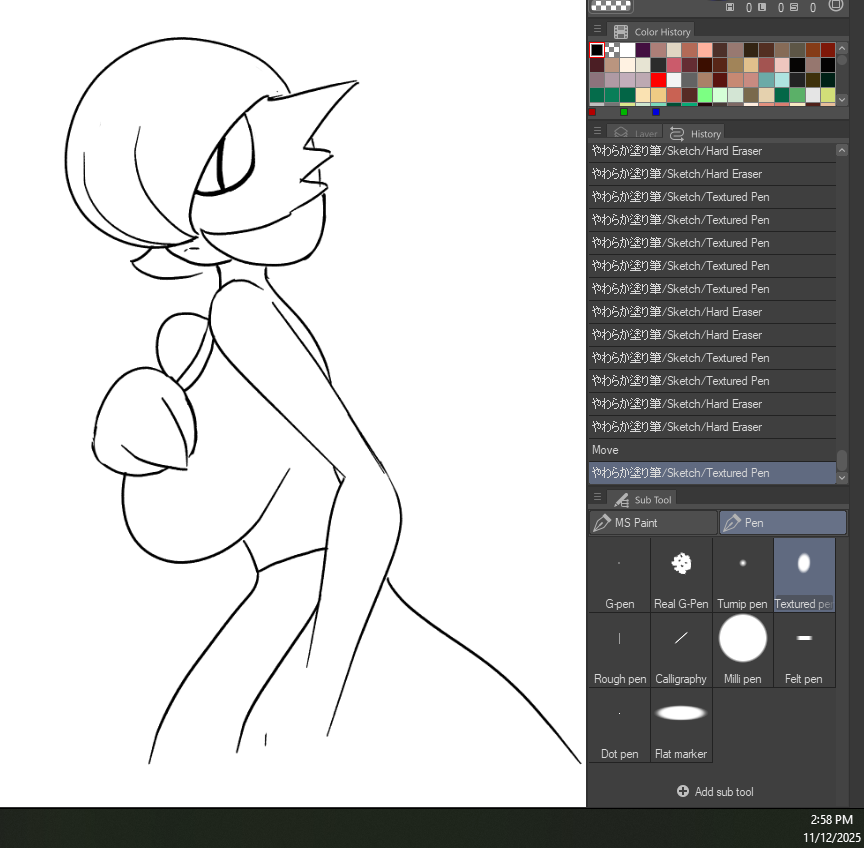Switch to the Layer tab

tap(635, 133)
